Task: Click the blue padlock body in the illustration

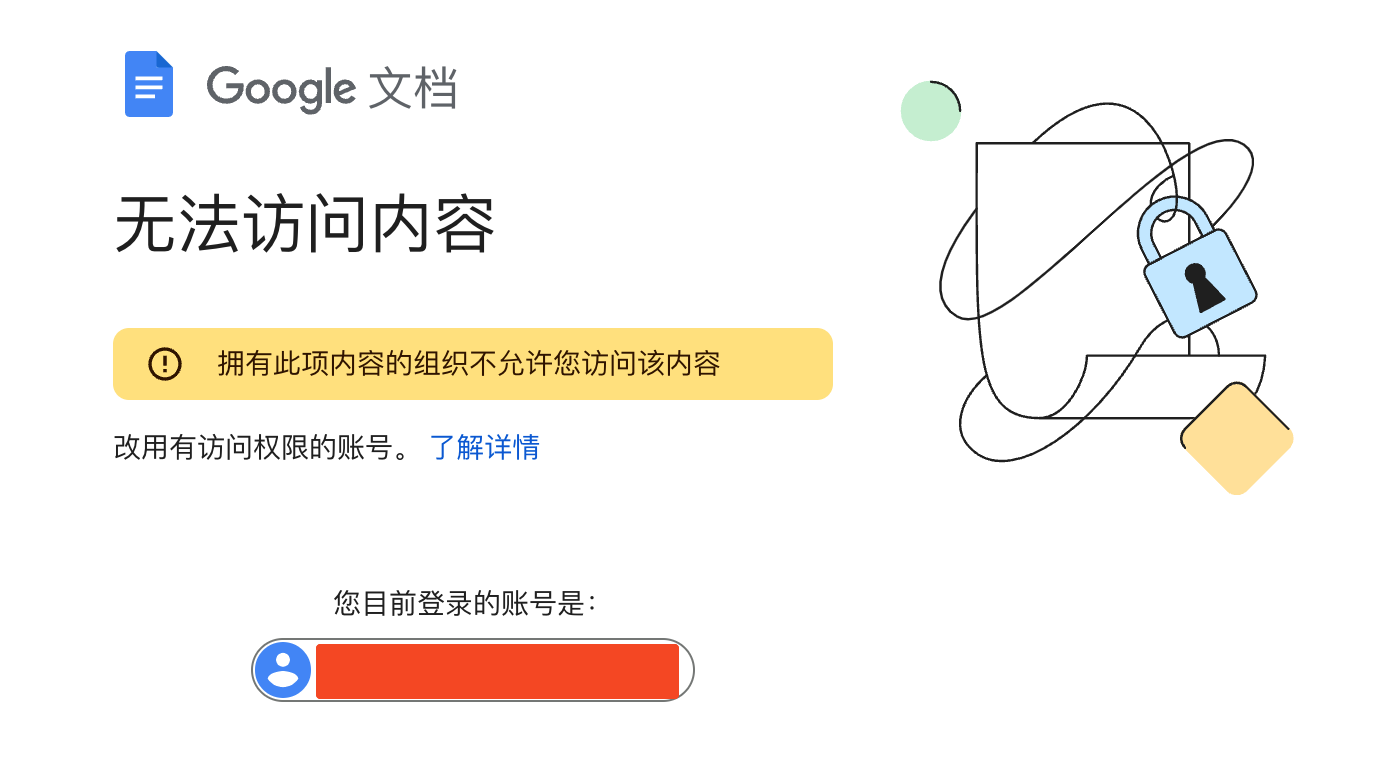Action: (x=1199, y=284)
